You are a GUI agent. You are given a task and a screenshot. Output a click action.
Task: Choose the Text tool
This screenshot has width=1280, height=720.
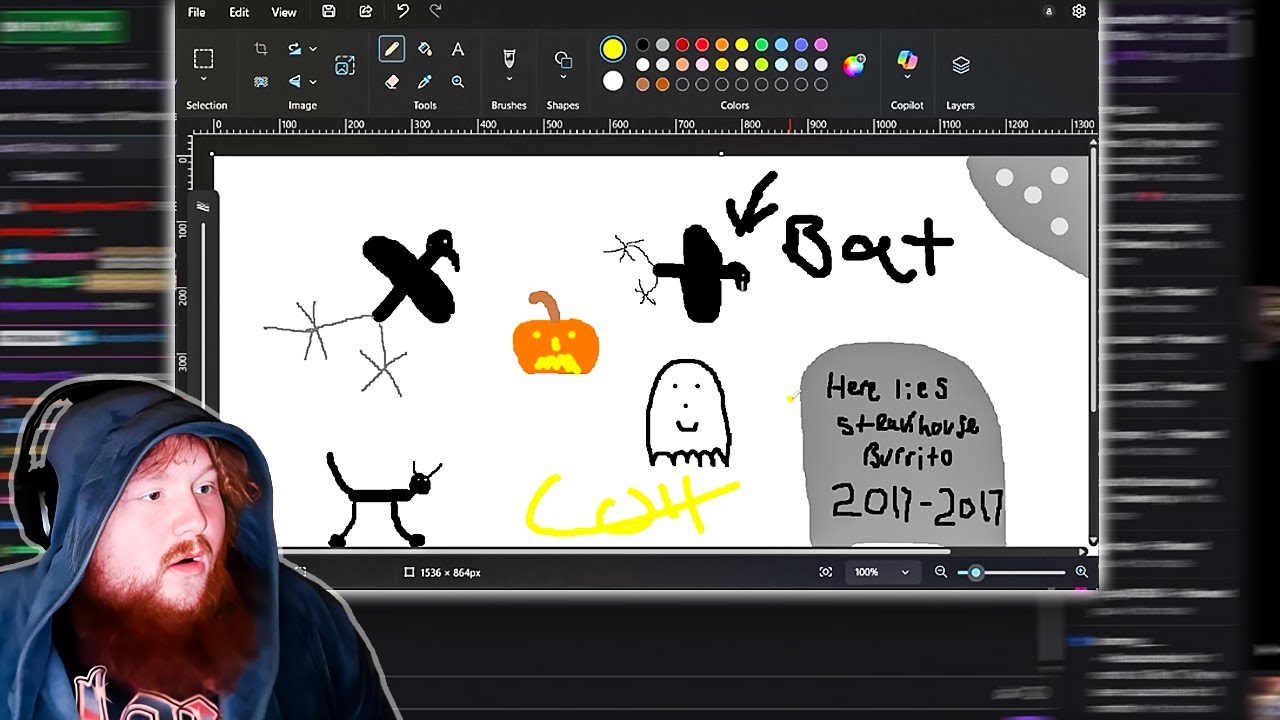click(x=457, y=49)
